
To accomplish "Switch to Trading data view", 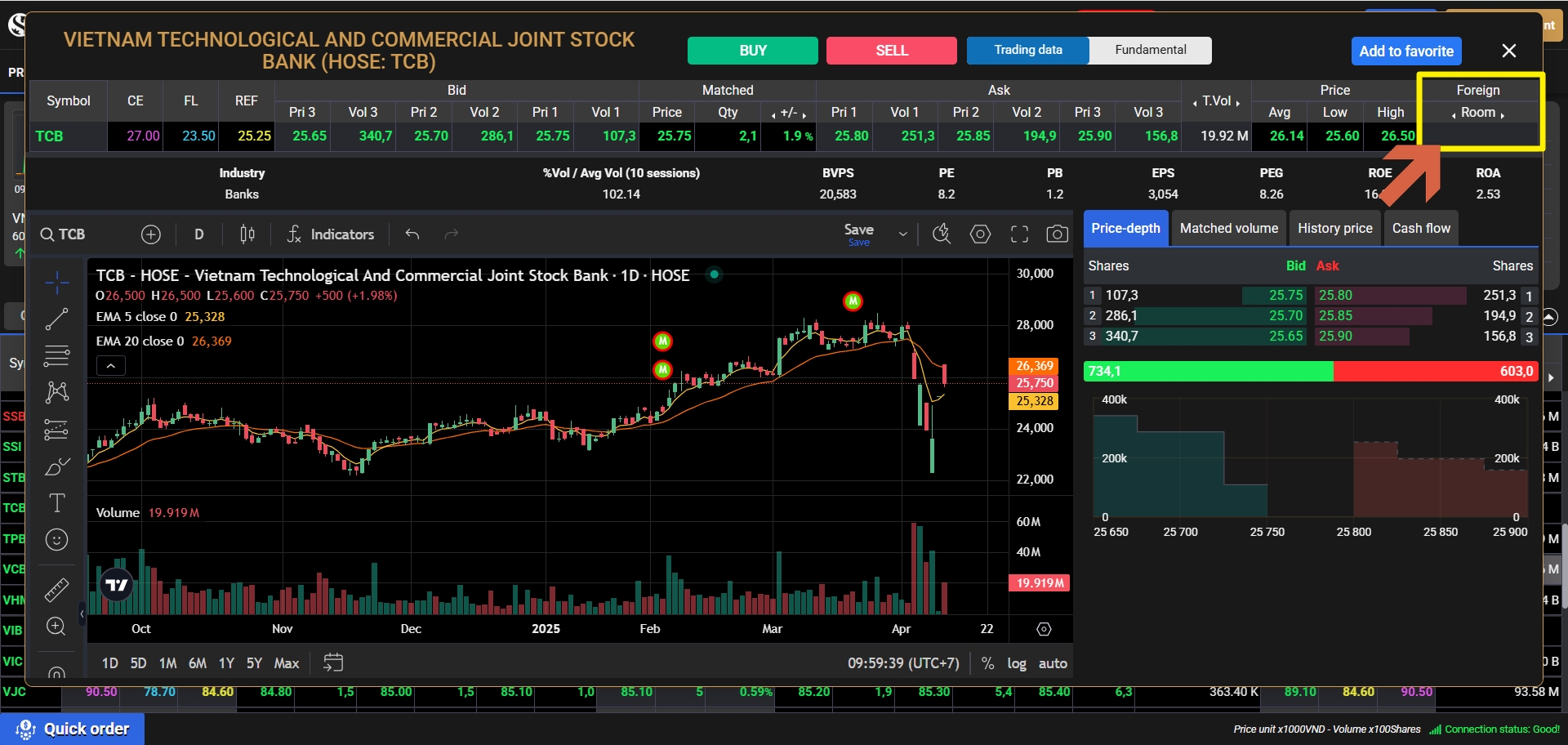I will [1028, 50].
